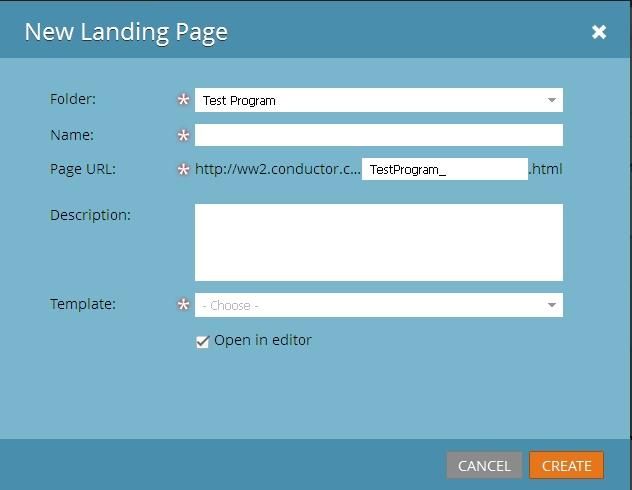
Task: Close the New Landing Page dialog
Action: coord(599,32)
